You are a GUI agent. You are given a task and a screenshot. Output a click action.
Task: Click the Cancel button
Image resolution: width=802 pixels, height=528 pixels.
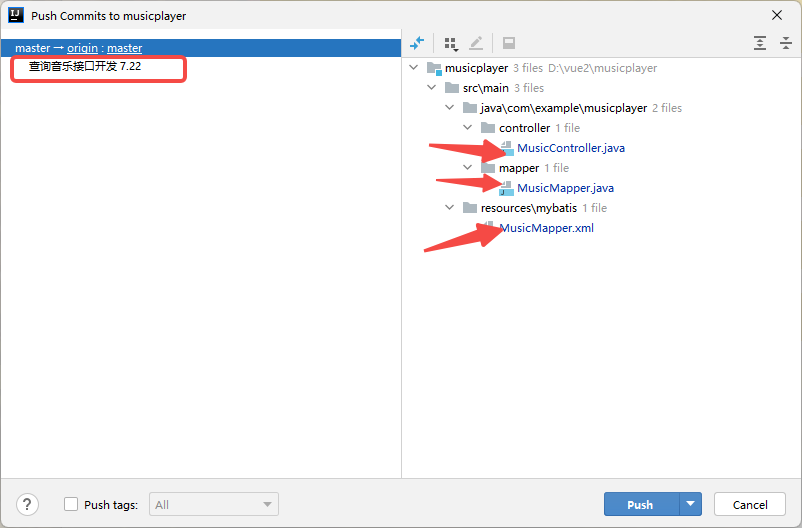coord(750,504)
